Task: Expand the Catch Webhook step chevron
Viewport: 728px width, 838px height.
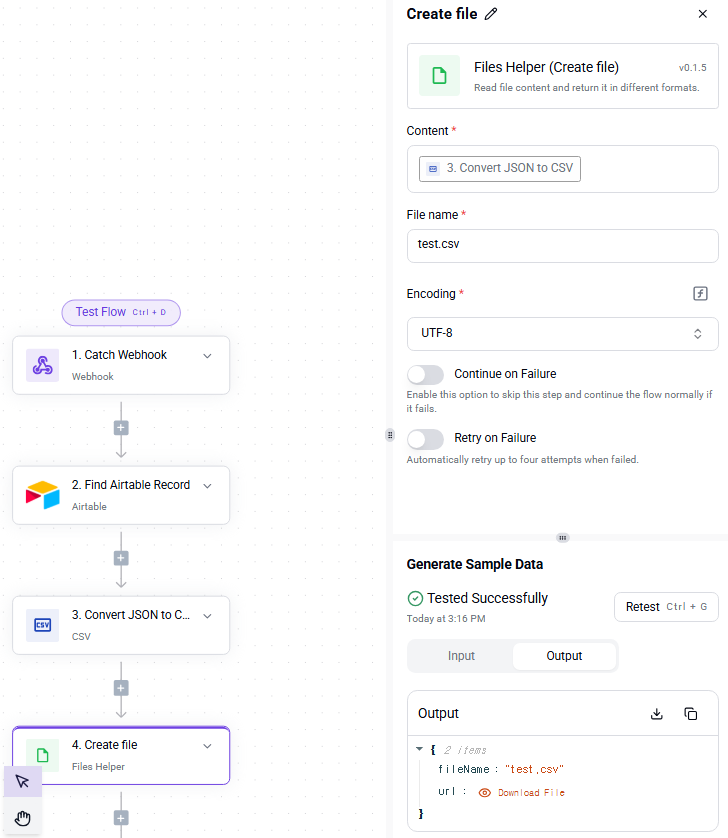Action: pyautogui.click(x=207, y=356)
